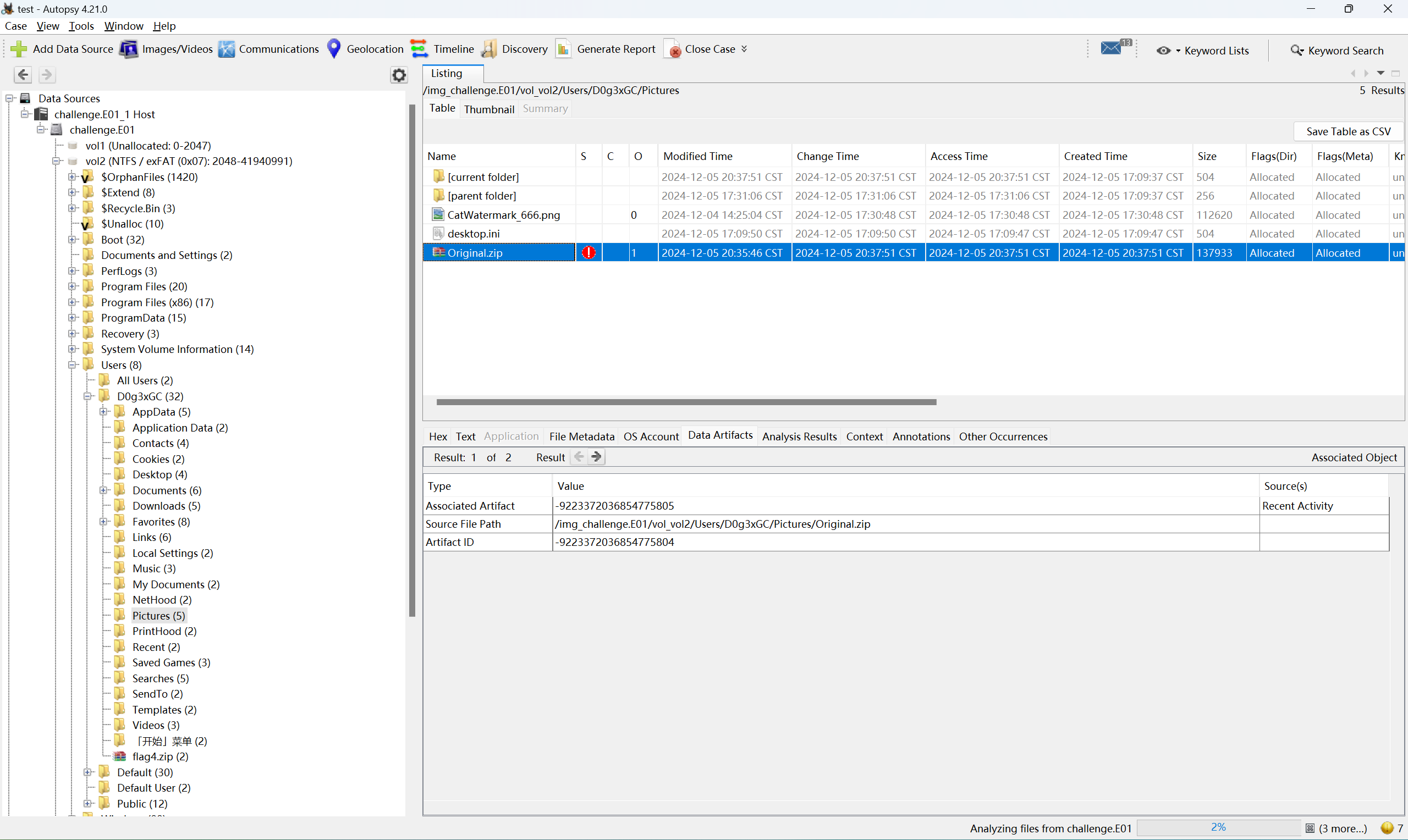Launch the Discovery tool icon
Viewport: 1408px width, 840px height.
point(488,49)
